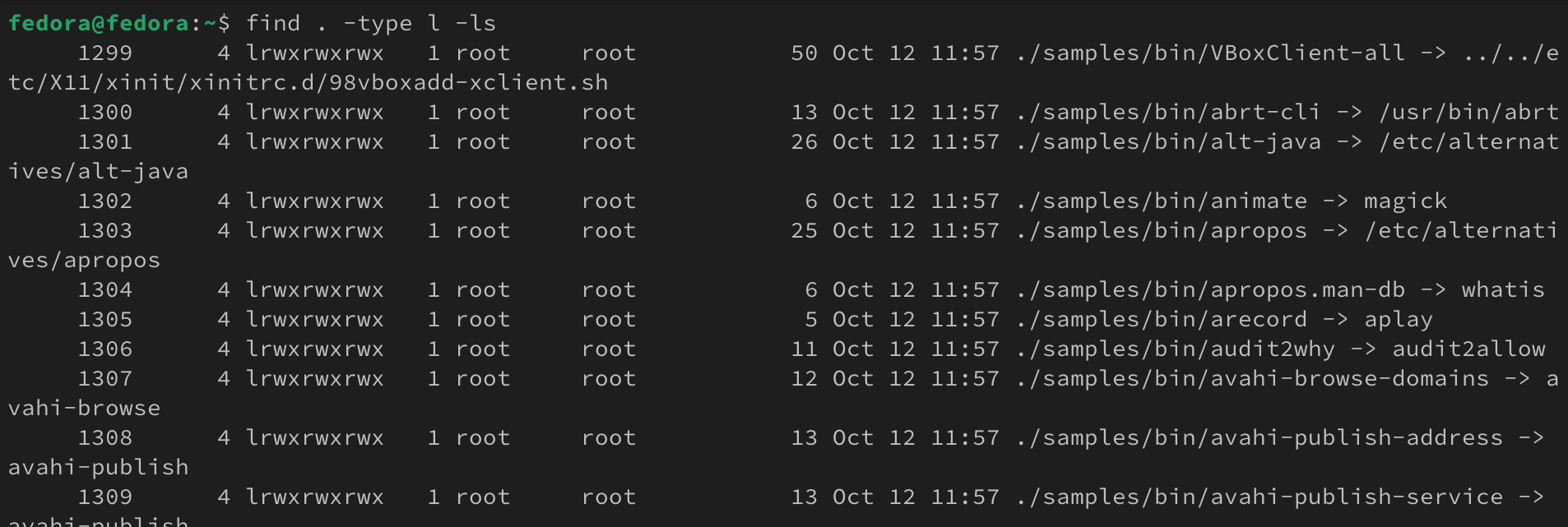Click the inode number 1303
1568x527 pixels.
pyautogui.click(x=105, y=230)
